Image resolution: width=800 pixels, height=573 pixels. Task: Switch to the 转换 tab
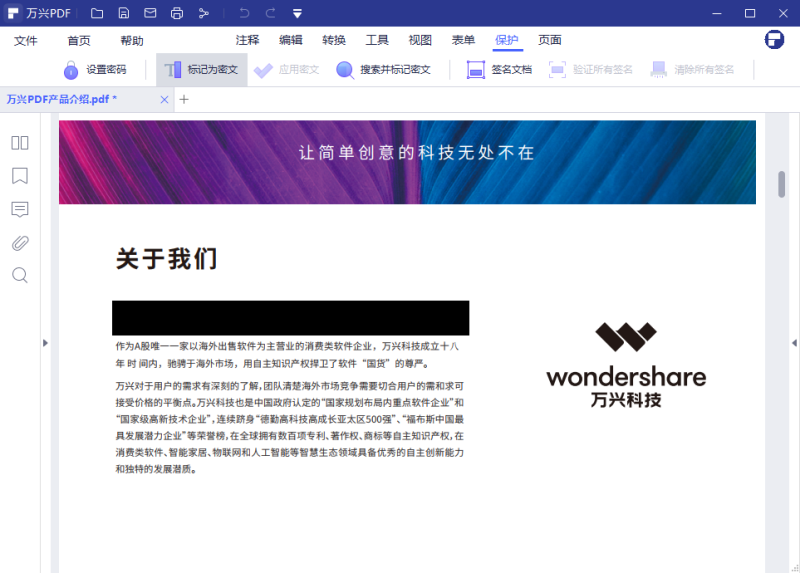[x=334, y=40]
